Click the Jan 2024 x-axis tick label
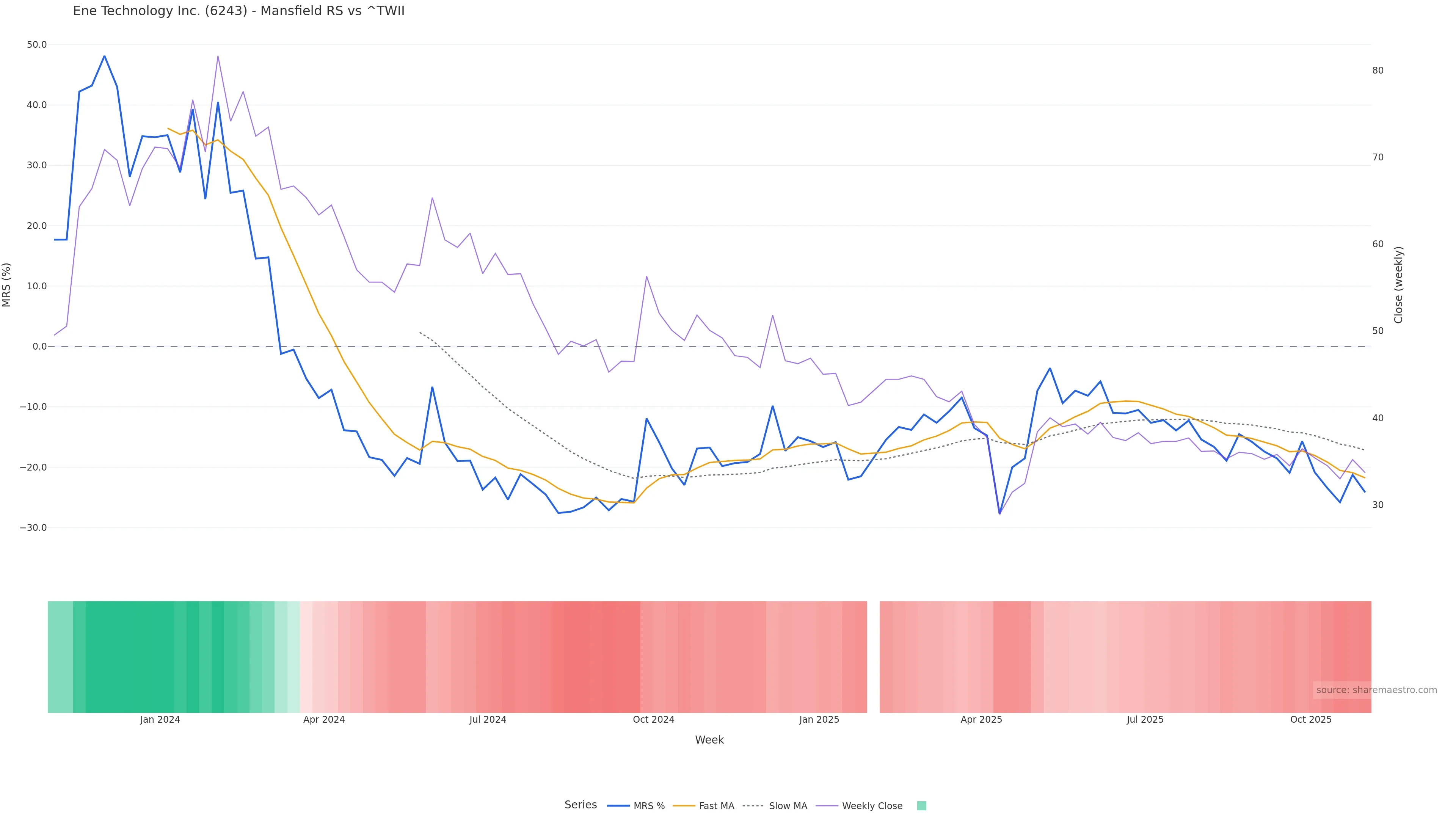The height and width of the screenshot is (819, 1456). tap(160, 720)
